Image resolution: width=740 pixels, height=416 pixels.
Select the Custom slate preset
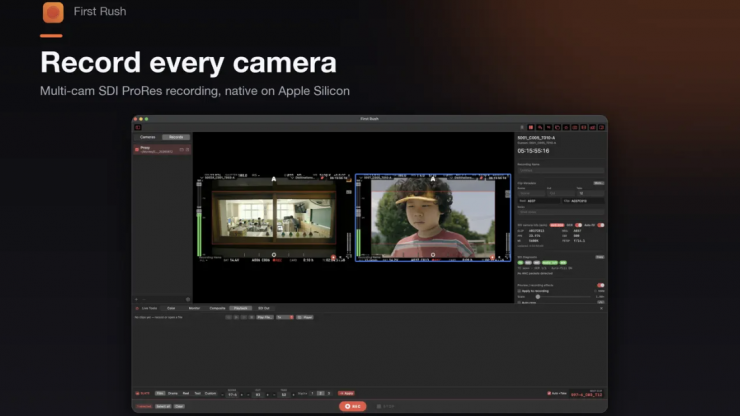210,393
